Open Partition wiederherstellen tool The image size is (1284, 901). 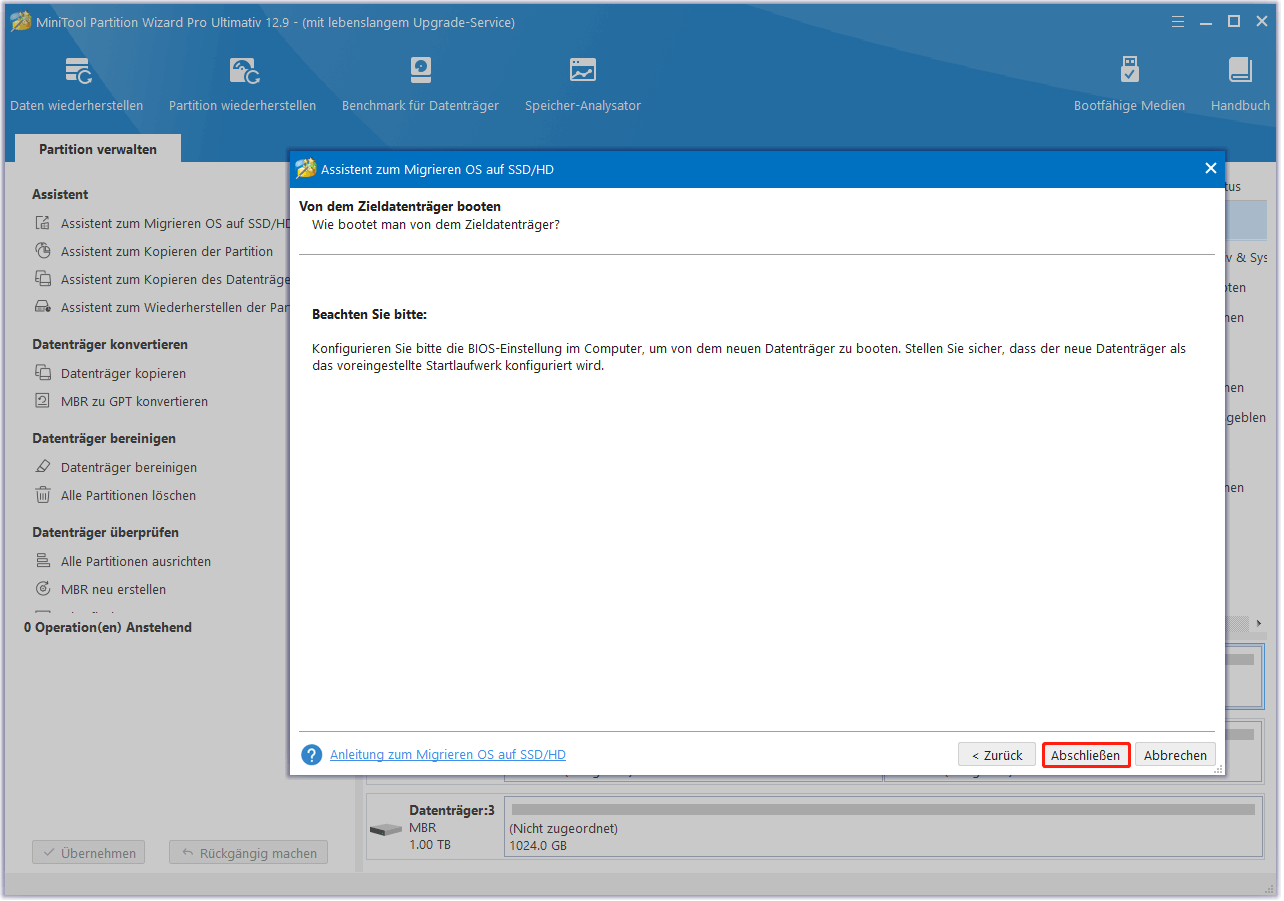click(x=242, y=84)
